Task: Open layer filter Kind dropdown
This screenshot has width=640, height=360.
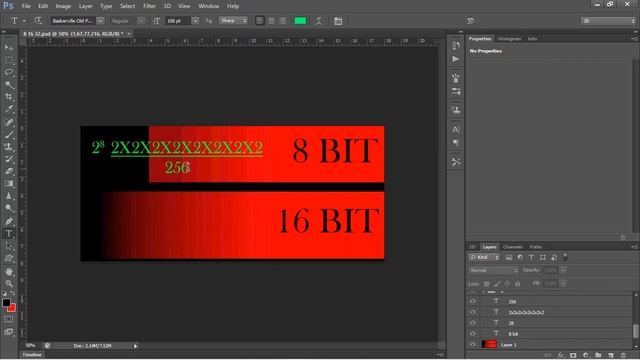Action: tap(484, 257)
